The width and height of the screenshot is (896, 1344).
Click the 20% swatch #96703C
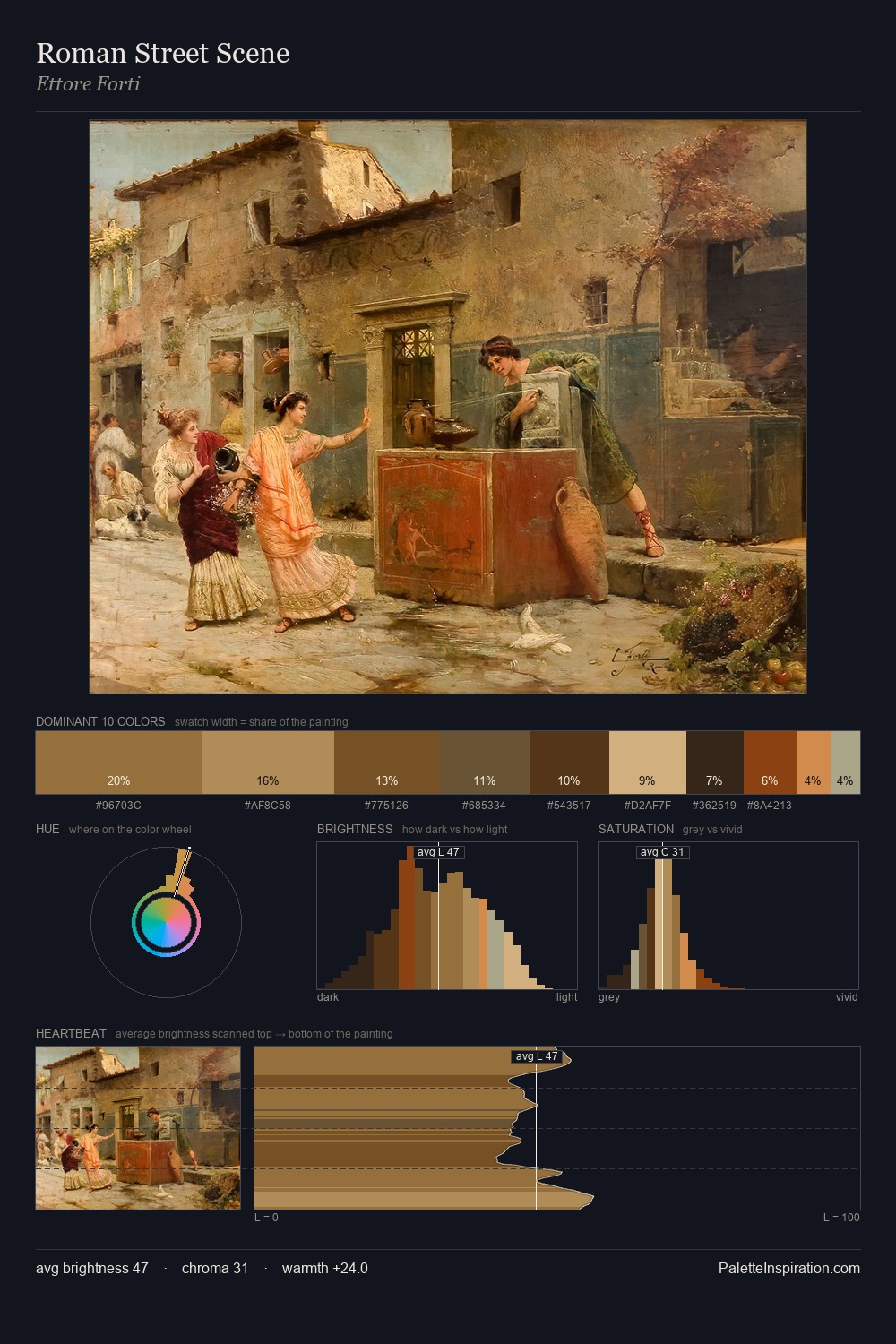(118, 762)
